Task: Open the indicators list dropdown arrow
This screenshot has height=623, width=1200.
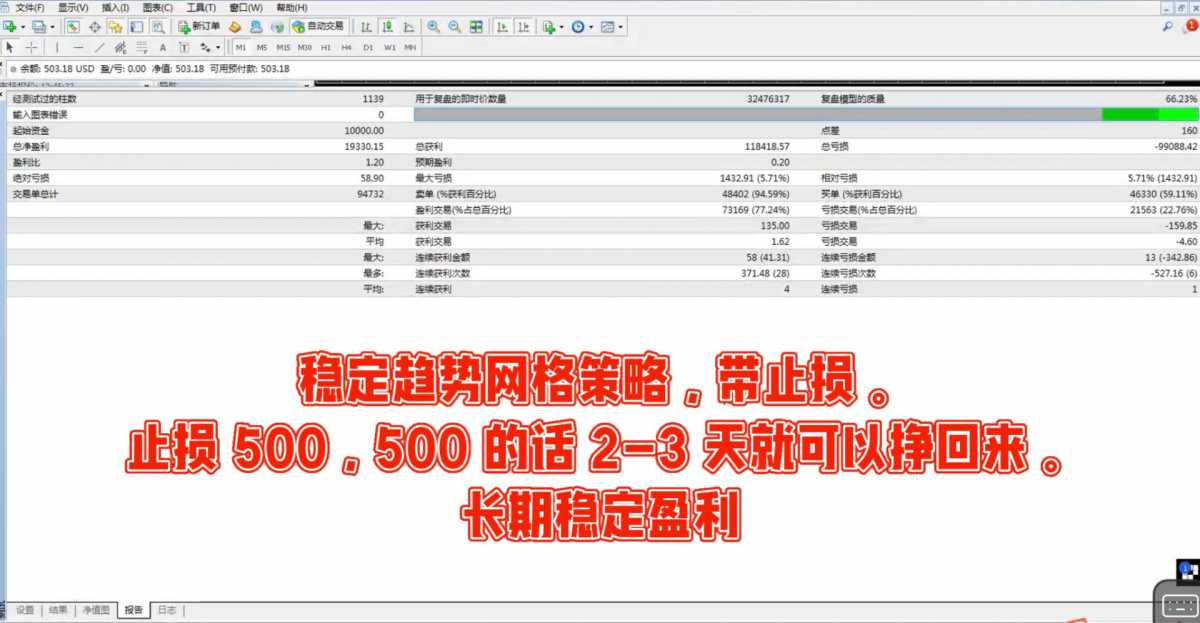Action: point(562,27)
